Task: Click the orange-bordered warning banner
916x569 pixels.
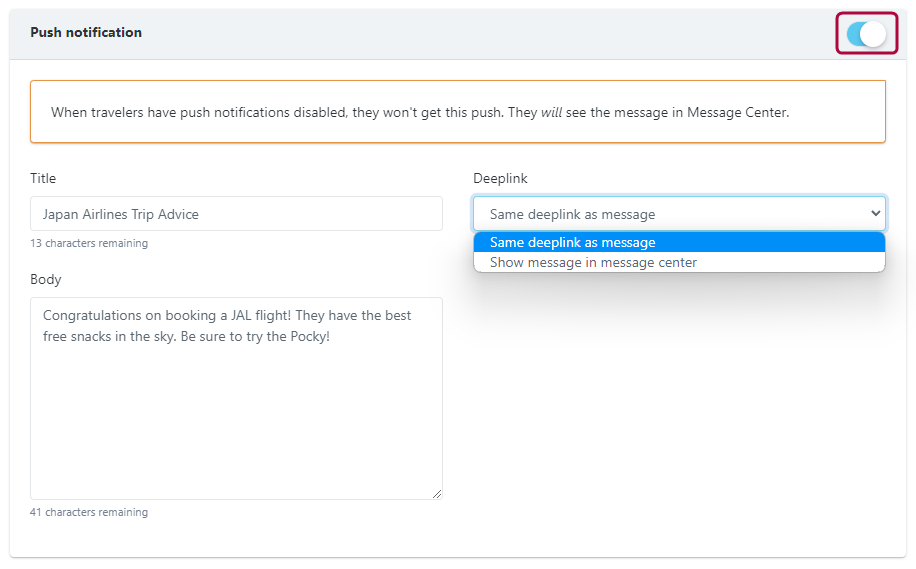Action: [457, 112]
